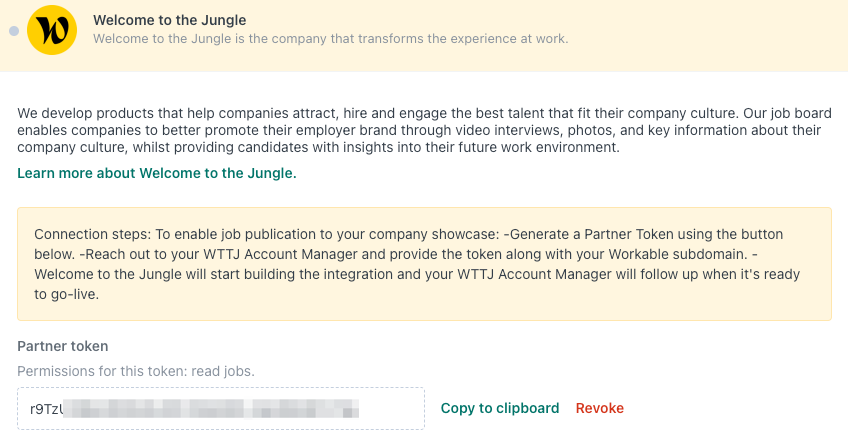The image size is (848, 445).
Task: Click the blurred part of the token
Action: coord(211,409)
